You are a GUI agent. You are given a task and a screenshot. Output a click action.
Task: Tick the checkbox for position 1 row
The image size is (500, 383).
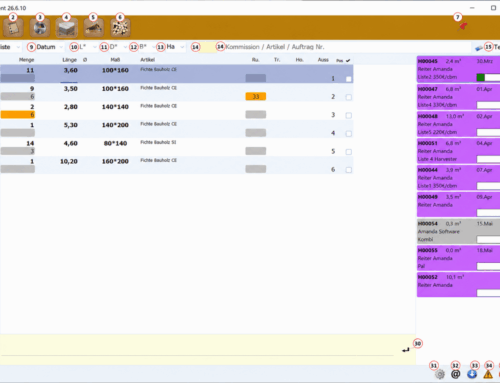click(348, 79)
